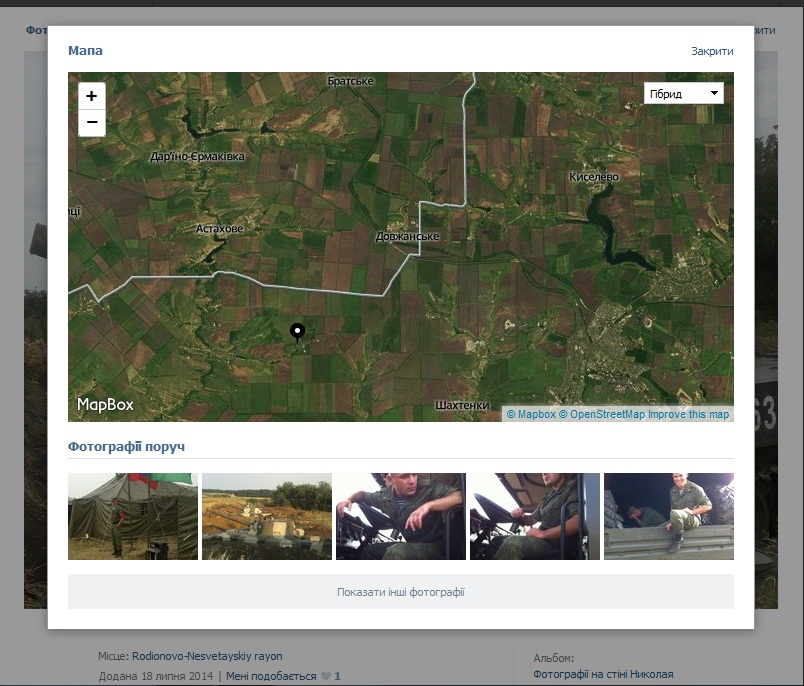The height and width of the screenshot is (686, 804).
Task: Open third nearby photo of seated soldier
Action: (400, 516)
